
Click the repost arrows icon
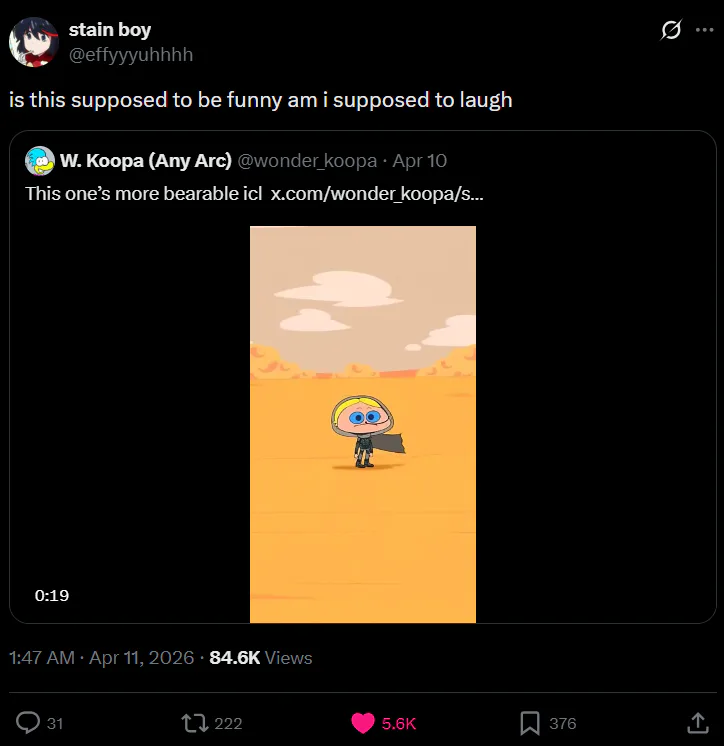(191, 722)
